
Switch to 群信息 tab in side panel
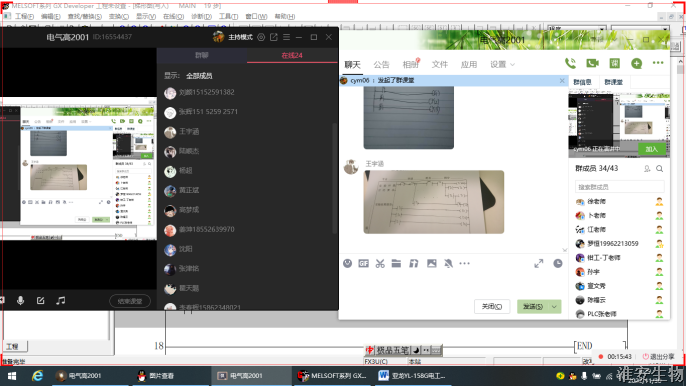point(582,82)
